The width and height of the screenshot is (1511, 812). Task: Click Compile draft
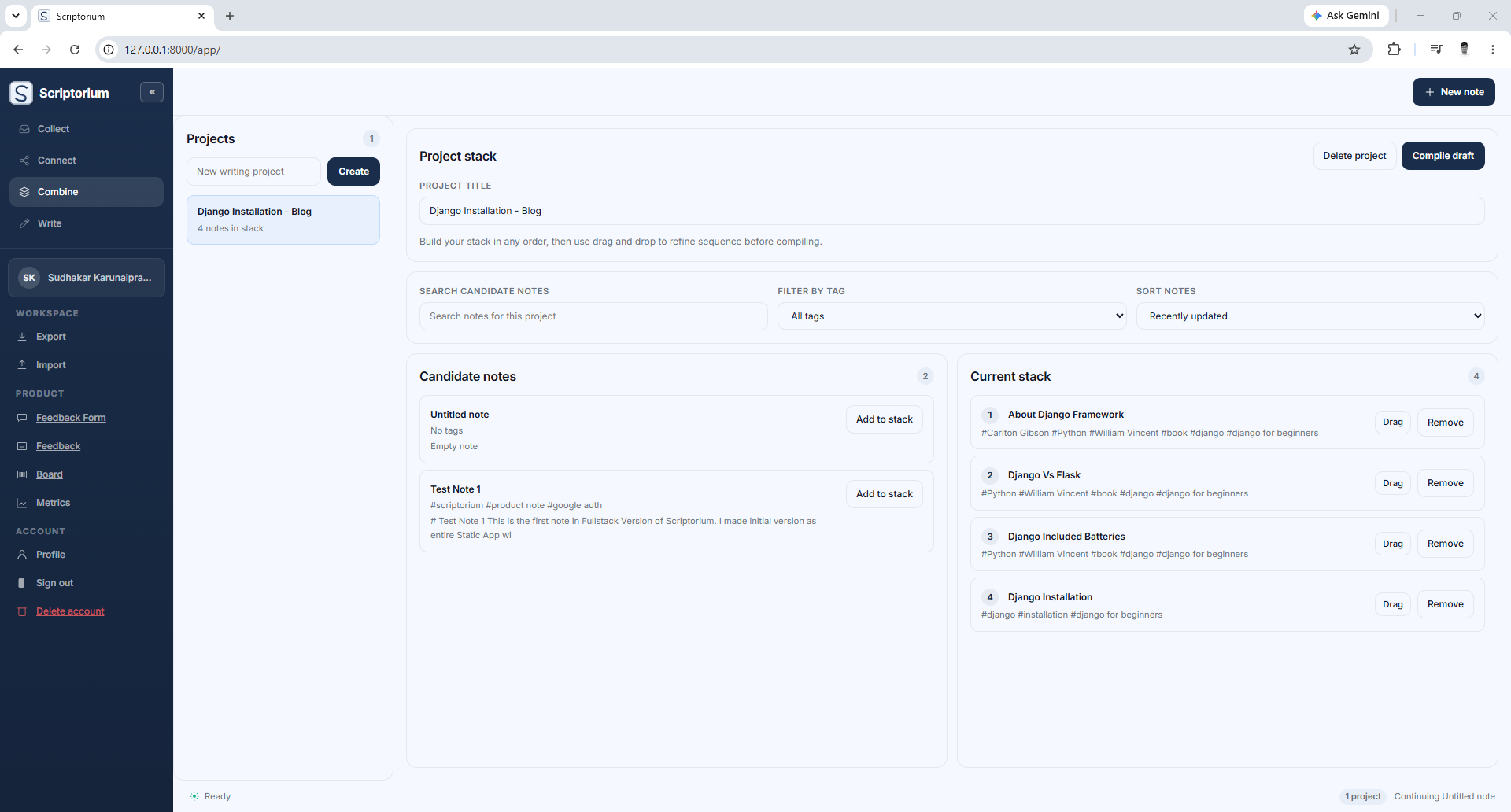[1443, 156]
